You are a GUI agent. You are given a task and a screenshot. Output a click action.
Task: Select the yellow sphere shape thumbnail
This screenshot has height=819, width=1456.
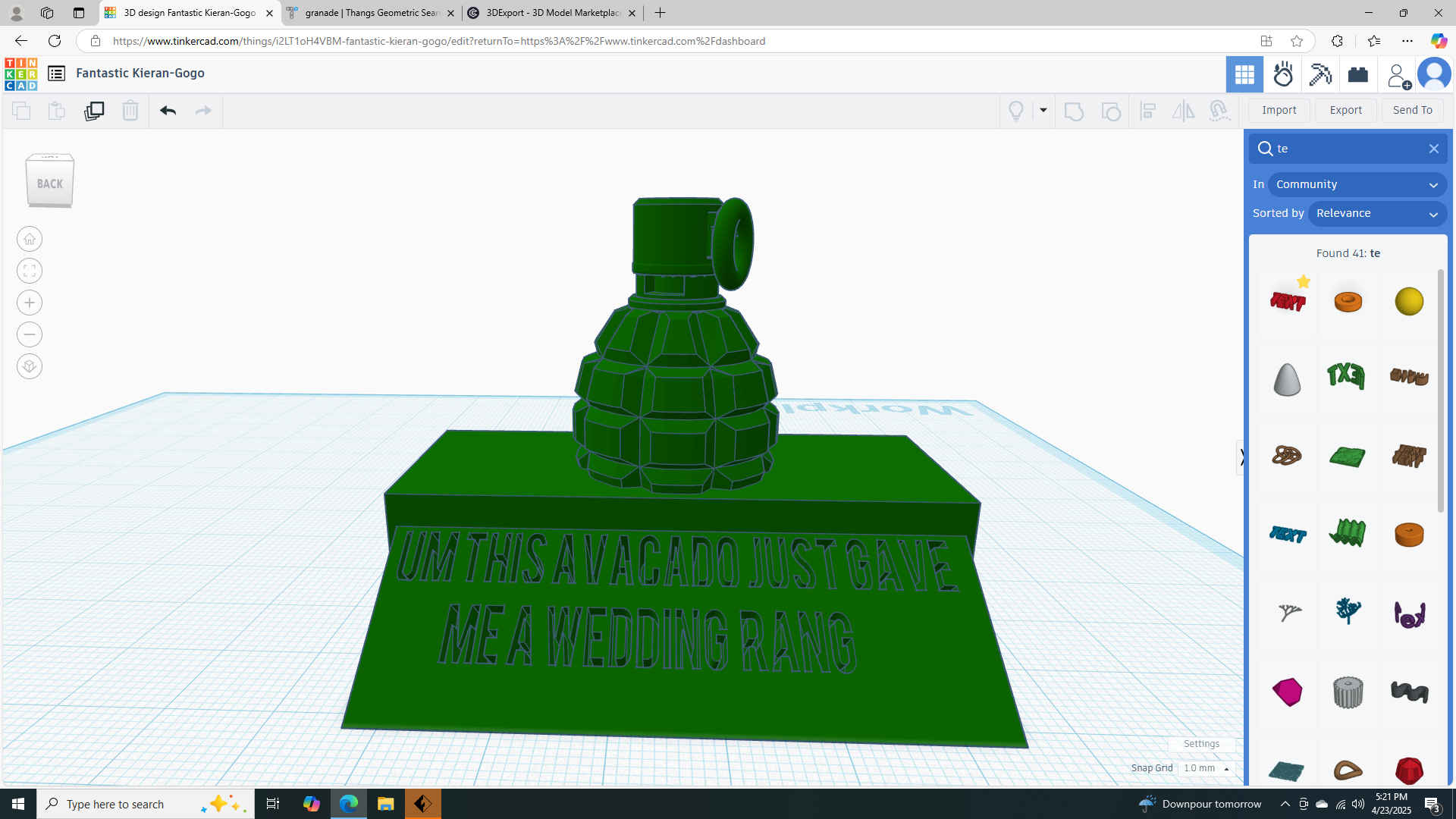(x=1409, y=301)
